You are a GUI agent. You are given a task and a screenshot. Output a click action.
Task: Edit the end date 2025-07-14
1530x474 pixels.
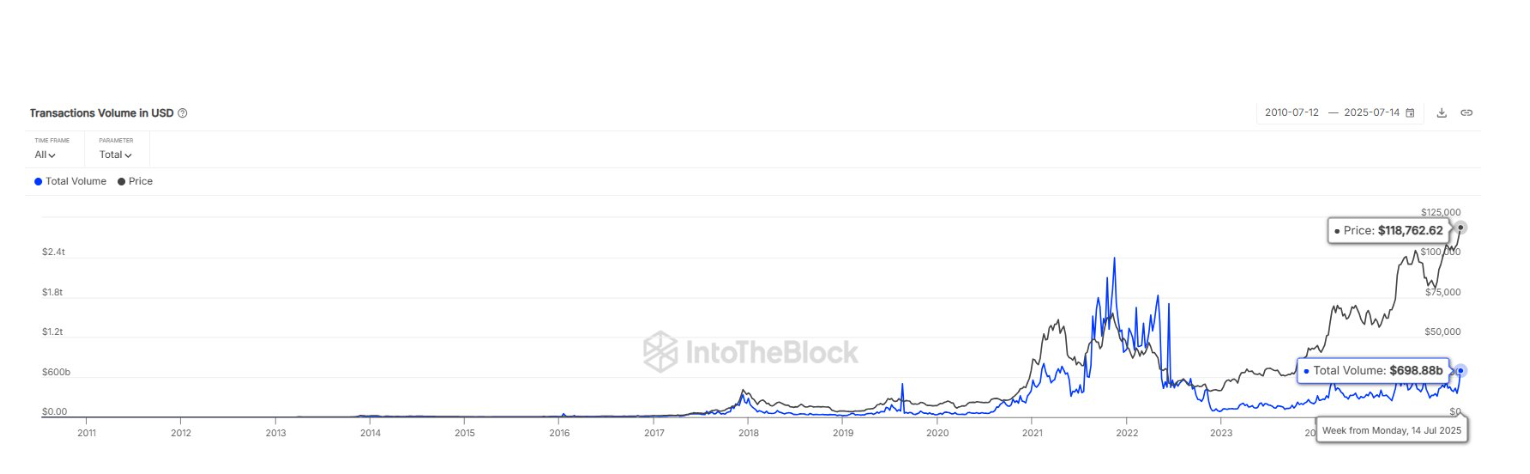tap(1371, 113)
